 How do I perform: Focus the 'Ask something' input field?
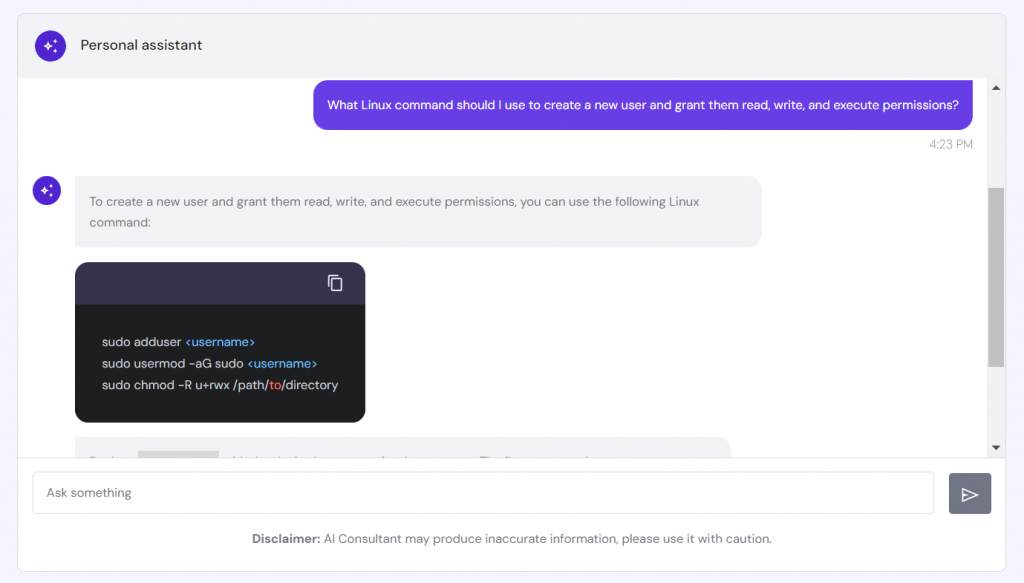[483, 493]
